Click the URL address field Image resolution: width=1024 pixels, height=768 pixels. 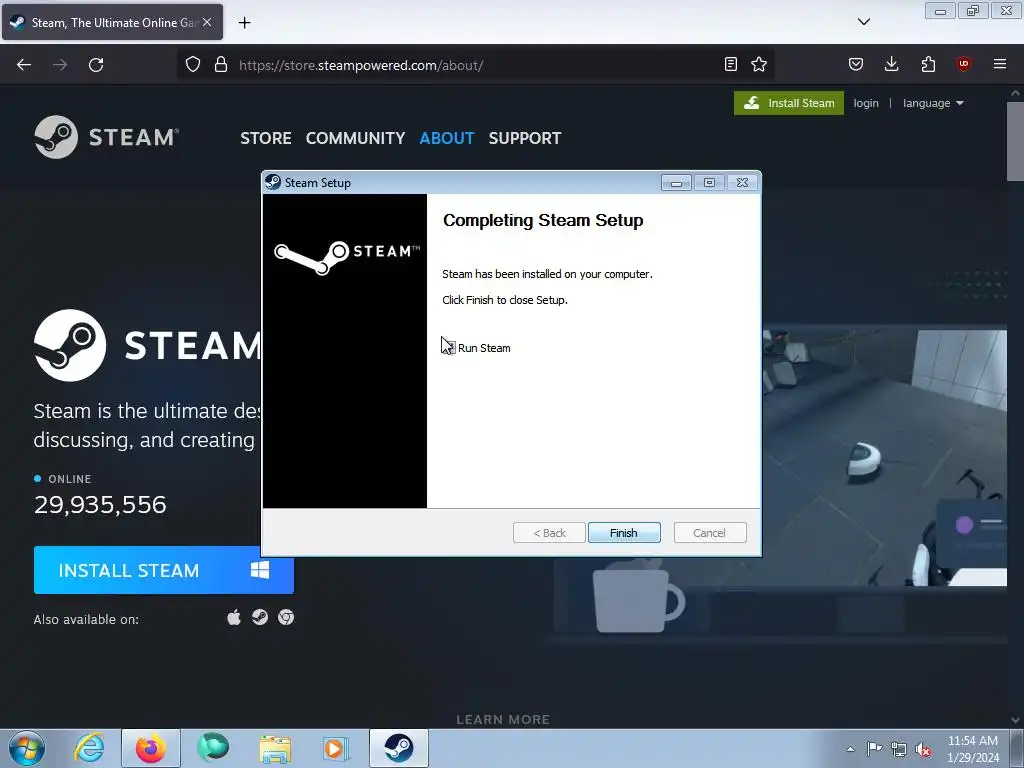[x=473, y=65]
